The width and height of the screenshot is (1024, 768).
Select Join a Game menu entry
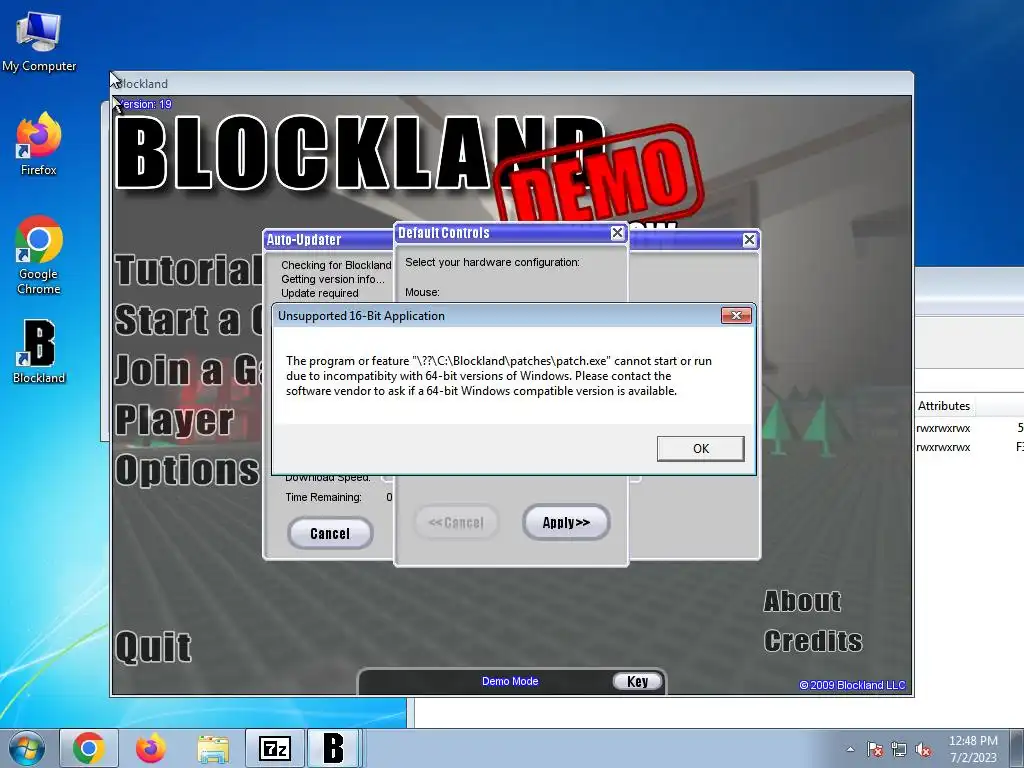189,370
